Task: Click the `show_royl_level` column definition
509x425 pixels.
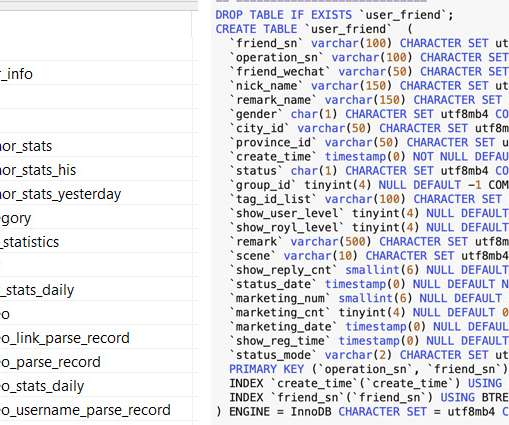Action: (x=369, y=227)
